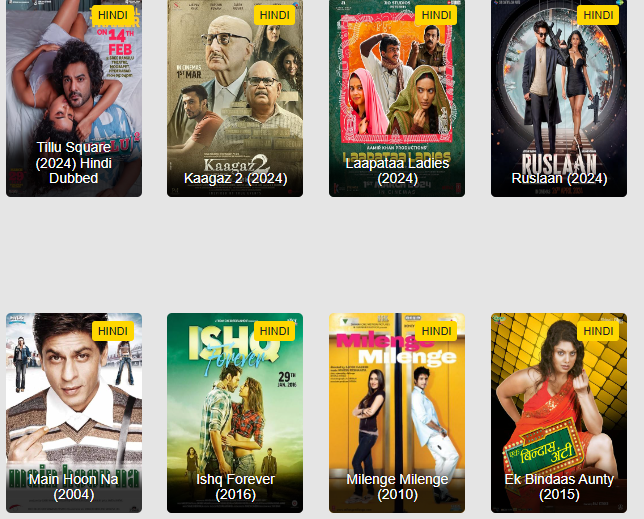Open the Milenge Milenge movie poster
Viewport: 644px width, 519px height.
click(397, 413)
